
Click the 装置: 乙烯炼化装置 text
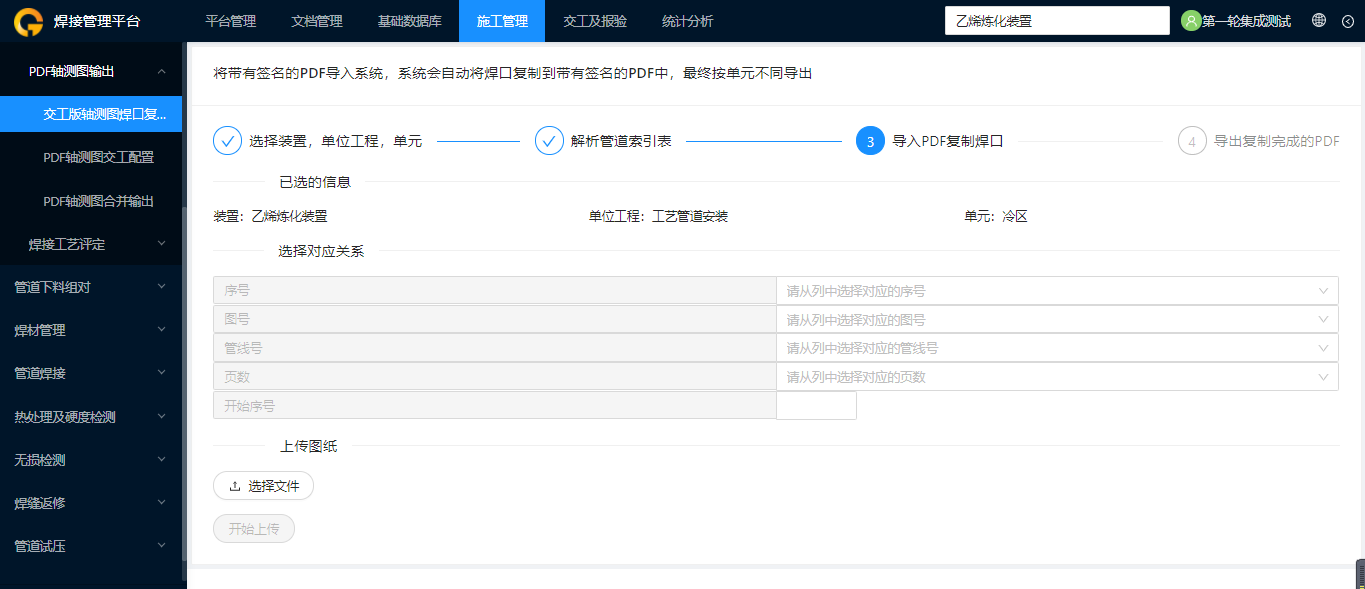(x=270, y=216)
